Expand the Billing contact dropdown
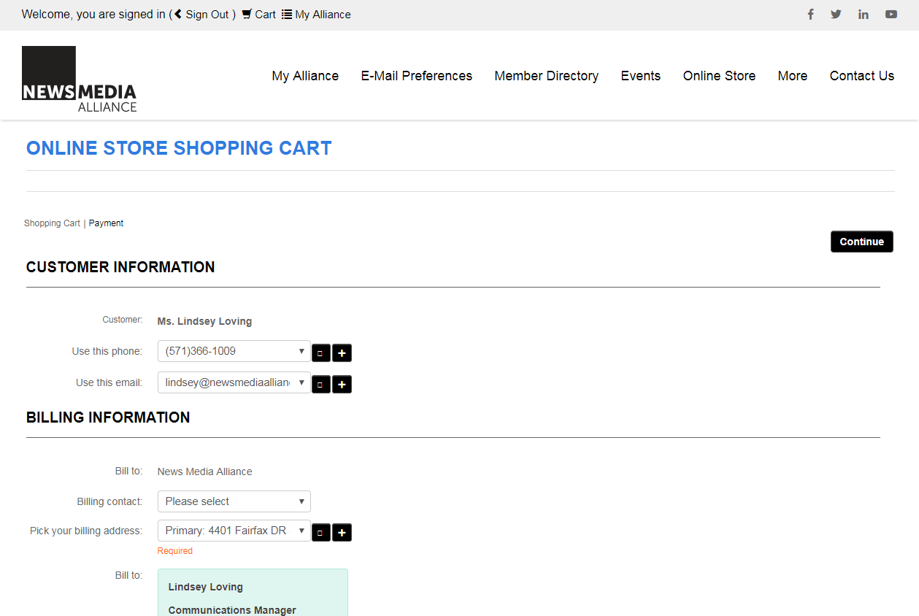Image resolution: width=919 pixels, height=616 pixels. pyautogui.click(x=234, y=501)
